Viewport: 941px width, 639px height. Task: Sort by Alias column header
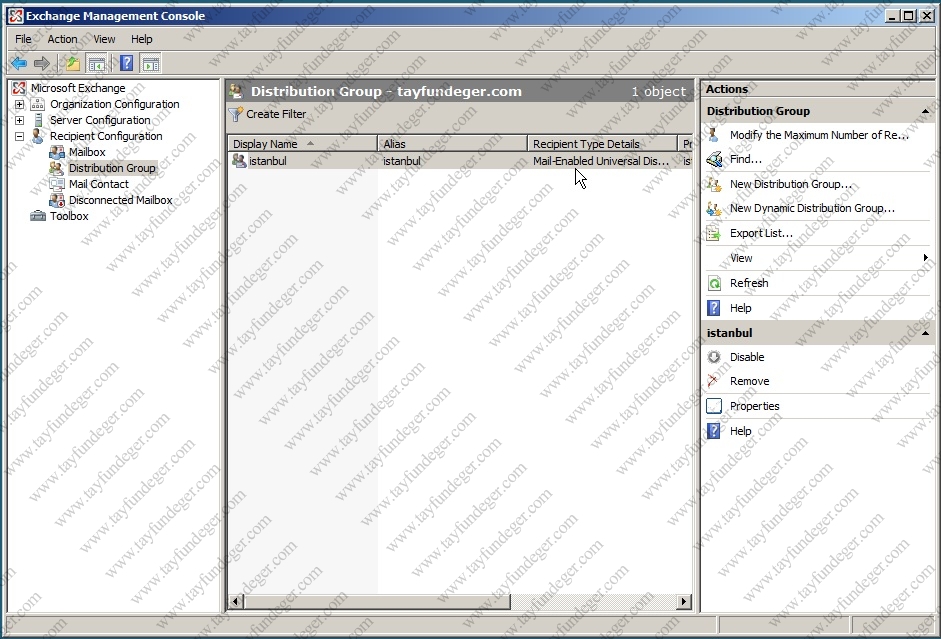pos(452,143)
